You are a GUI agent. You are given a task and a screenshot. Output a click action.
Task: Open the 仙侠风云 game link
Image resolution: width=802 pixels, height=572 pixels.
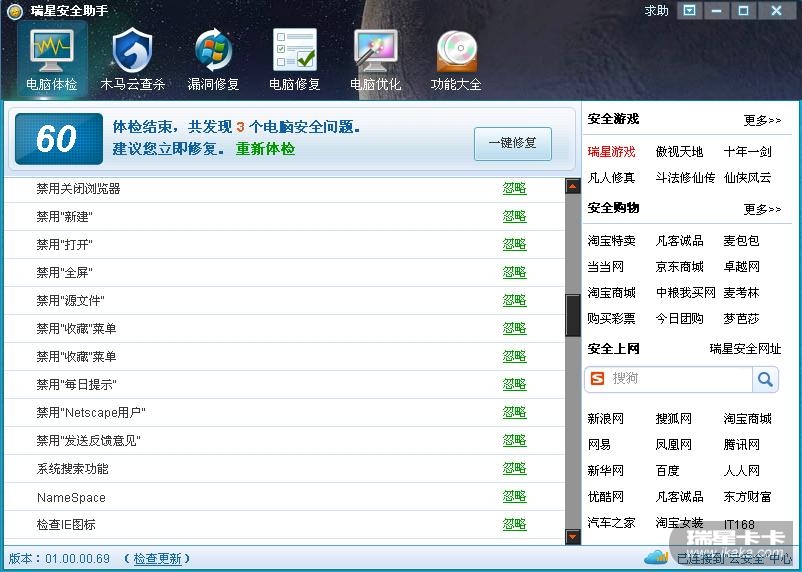point(747,178)
